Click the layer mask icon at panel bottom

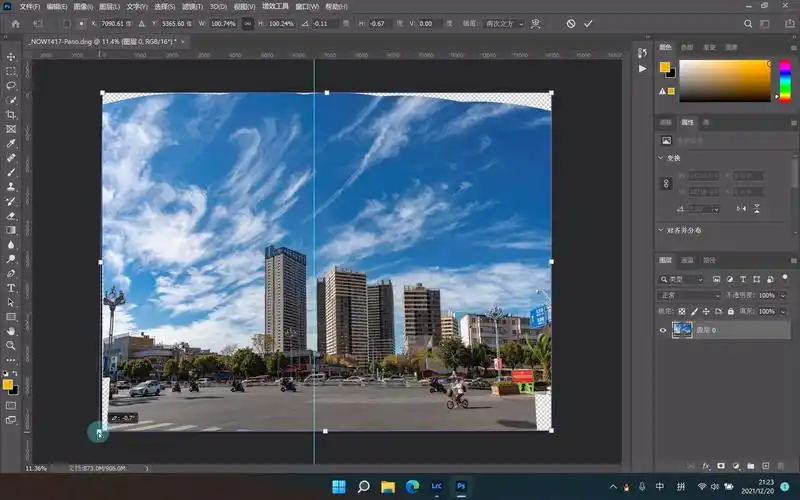(x=720, y=465)
